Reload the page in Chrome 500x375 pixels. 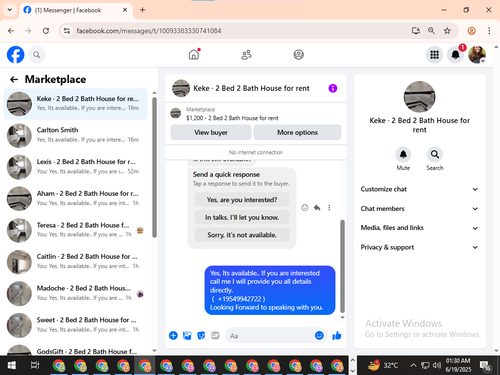(x=46, y=31)
